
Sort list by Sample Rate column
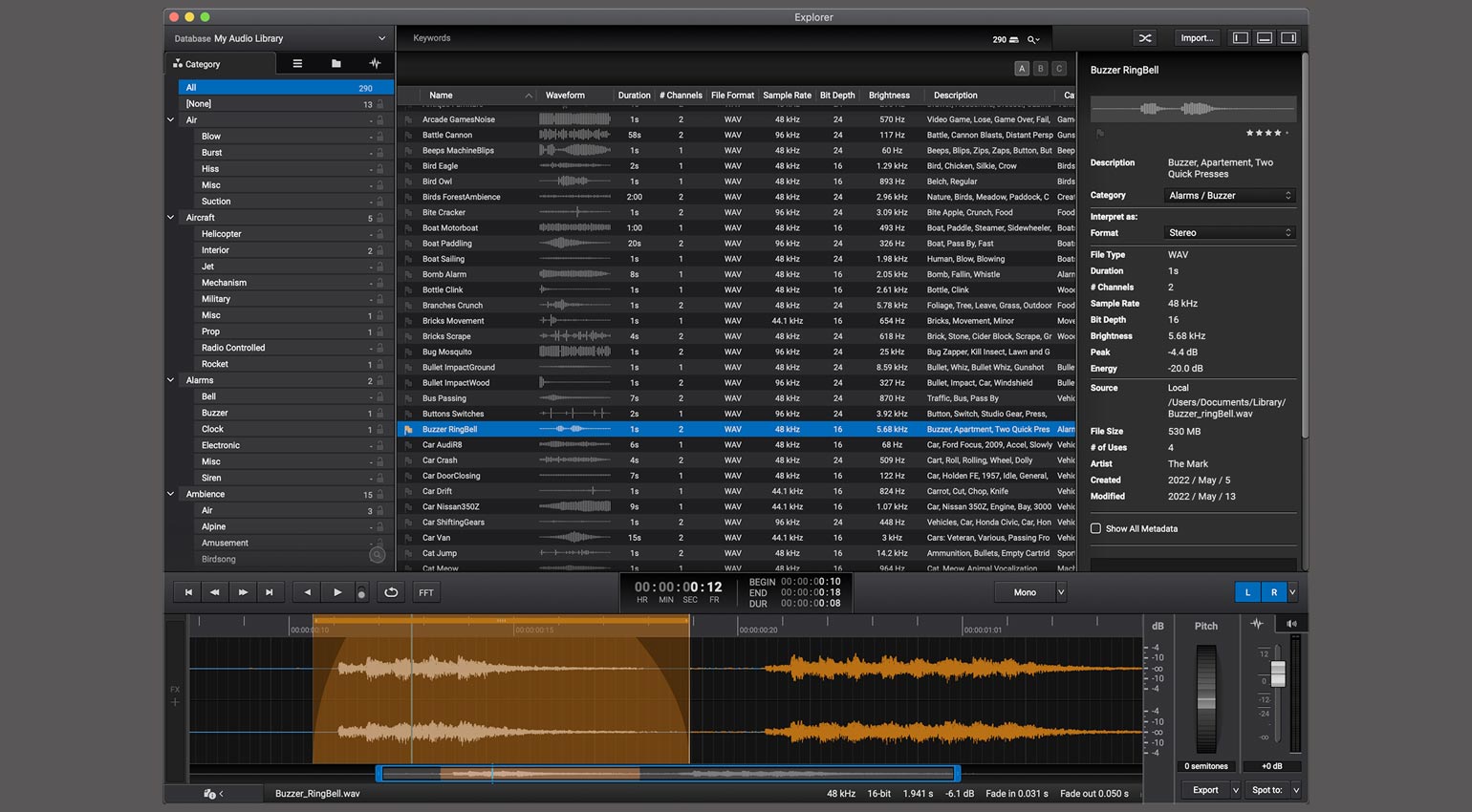click(x=787, y=96)
